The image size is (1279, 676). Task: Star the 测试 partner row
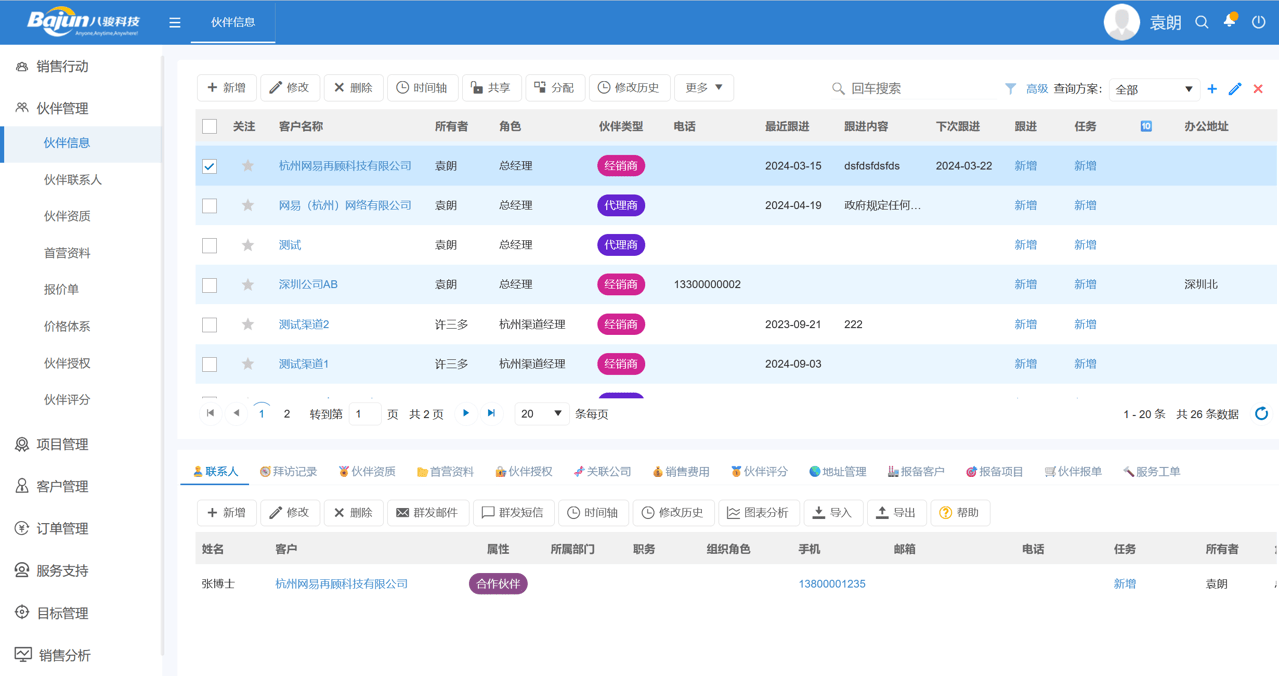point(248,245)
